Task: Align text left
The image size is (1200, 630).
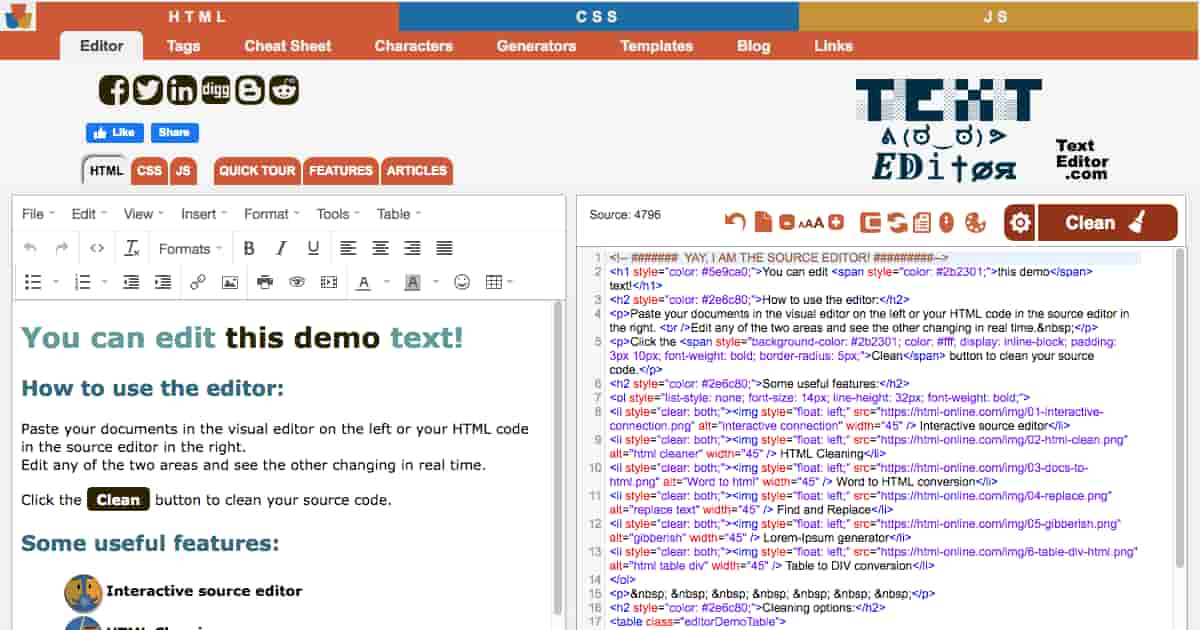Action: point(348,248)
